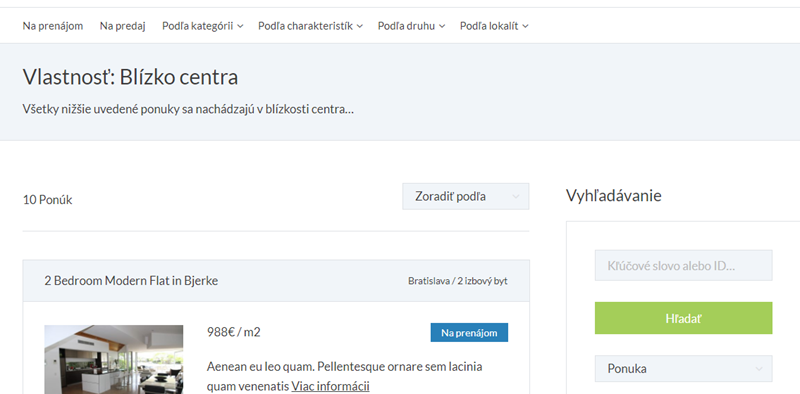Click the 988€ / m2 price text
This screenshot has height=394, width=800.
click(x=234, y=332)
